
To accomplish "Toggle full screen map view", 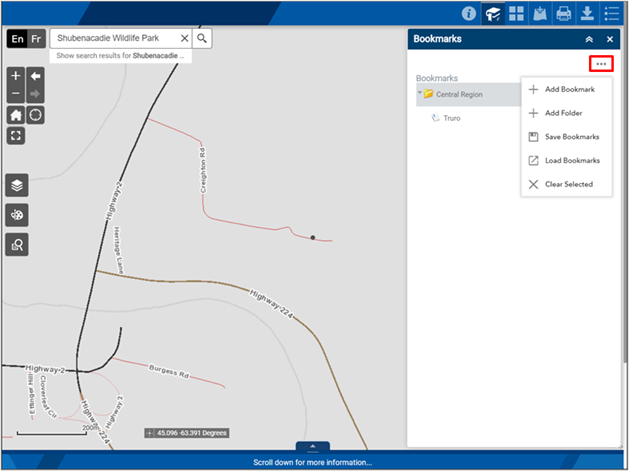I will coord(16,136).
